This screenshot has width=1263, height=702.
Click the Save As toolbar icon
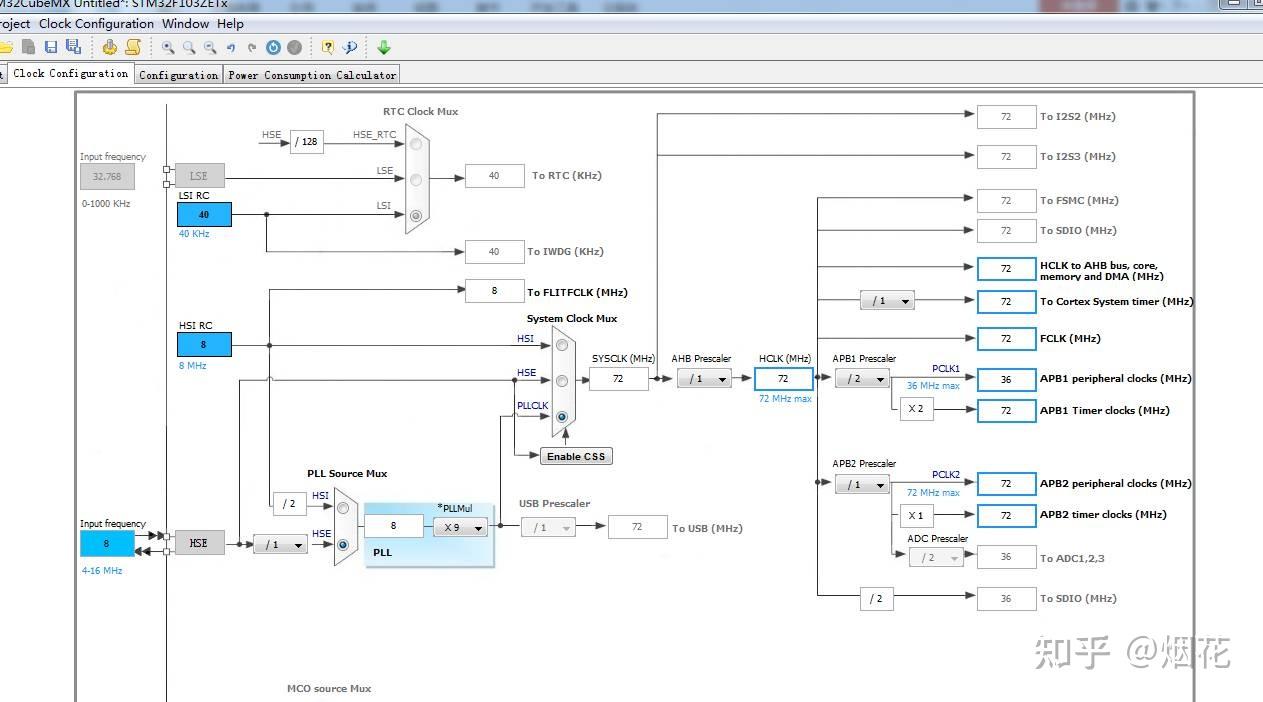[73, 47]
